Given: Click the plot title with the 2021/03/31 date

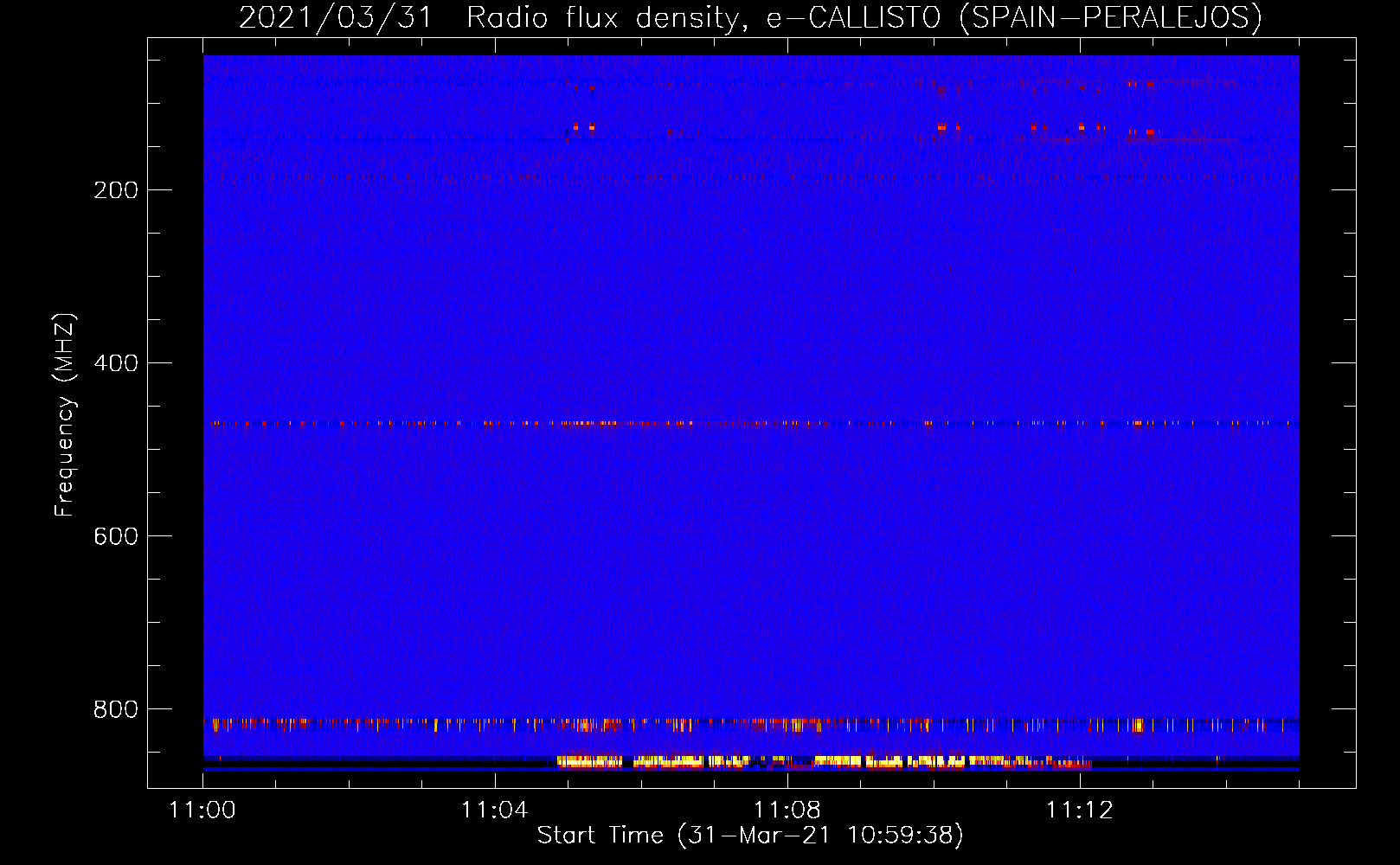Looking at the screenshot, I should tap(750, 17).
